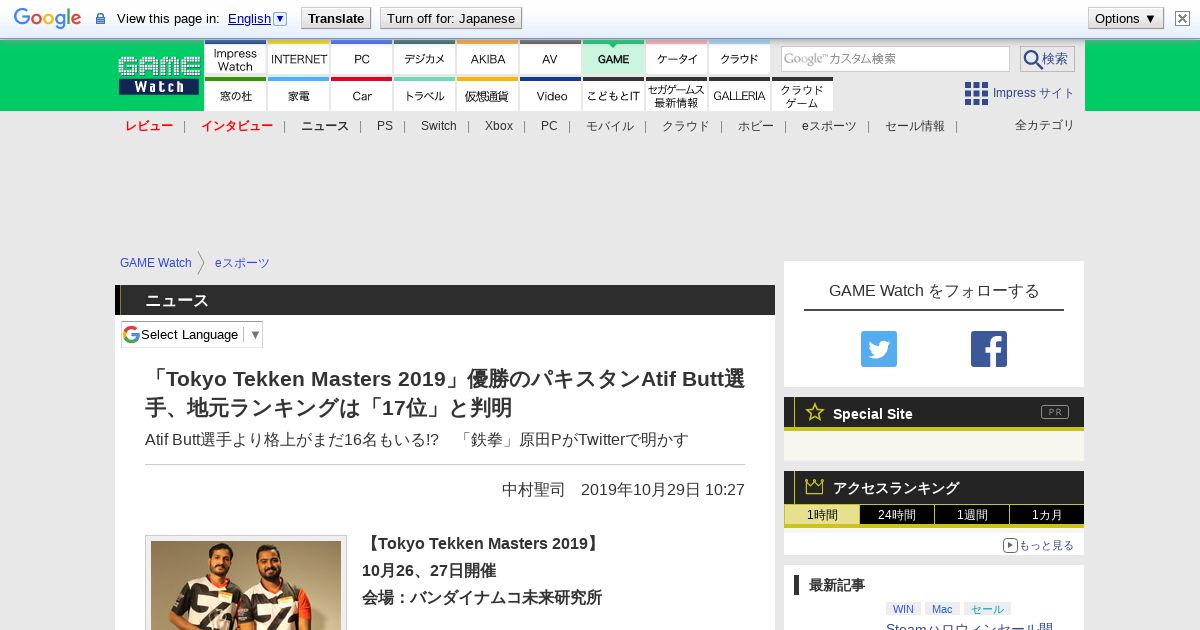Open the Impress サイト grid menu
This screenshot has height=630, width=1200.
click(x=1019, y=93)
